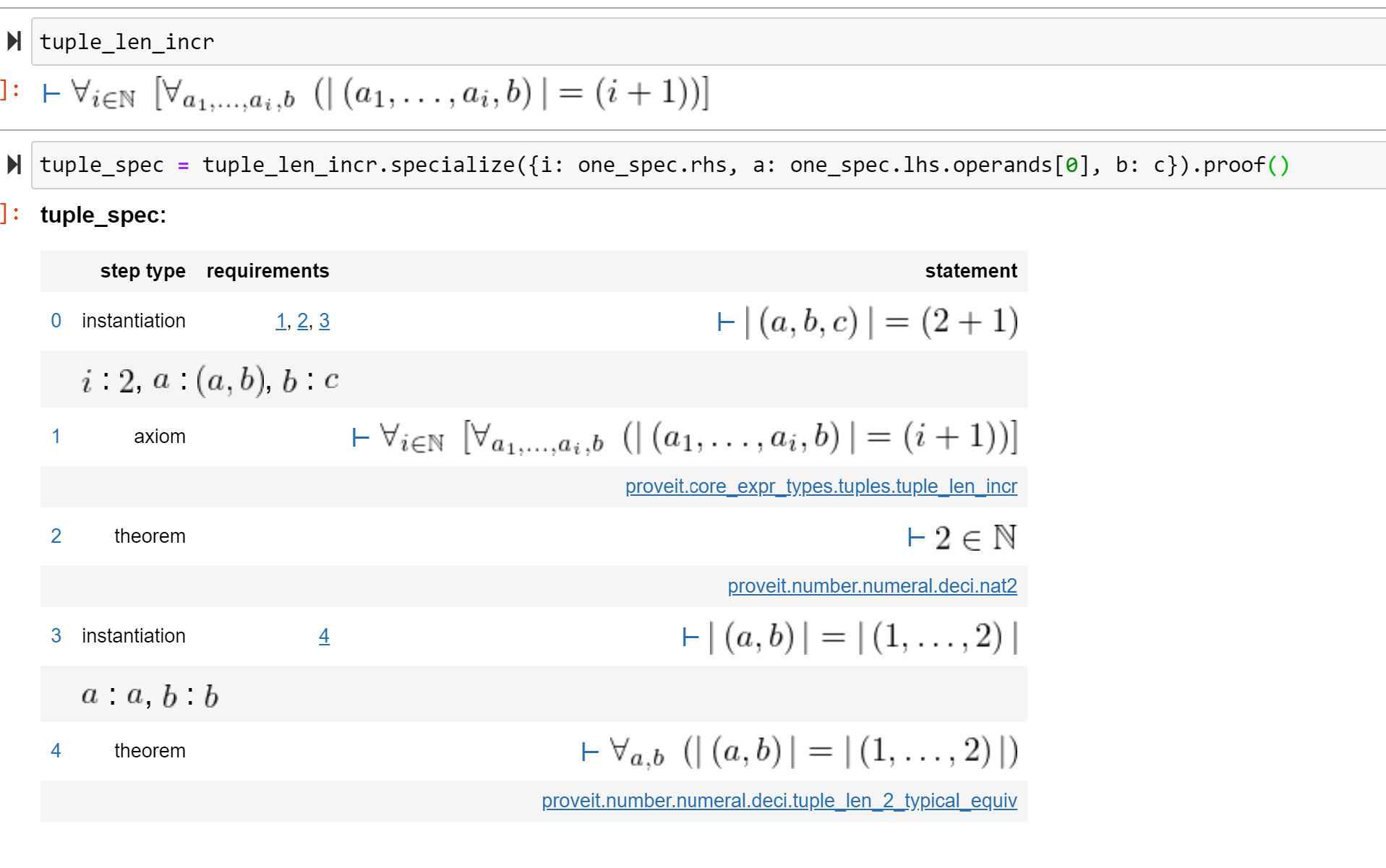Viewport: 1386px width, 868px height.
Task: Click the statement column header
Action: 971,271
